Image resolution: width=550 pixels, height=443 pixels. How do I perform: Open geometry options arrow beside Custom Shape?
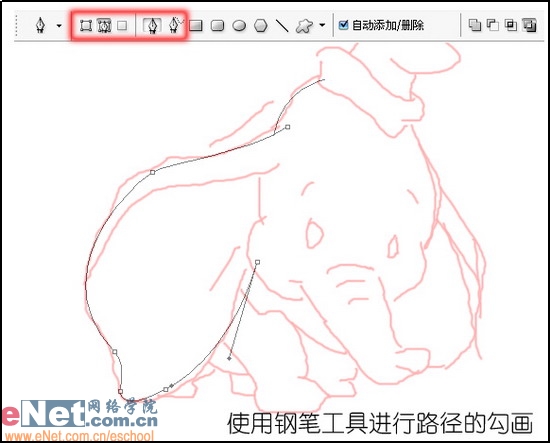[x=322, y=25]
